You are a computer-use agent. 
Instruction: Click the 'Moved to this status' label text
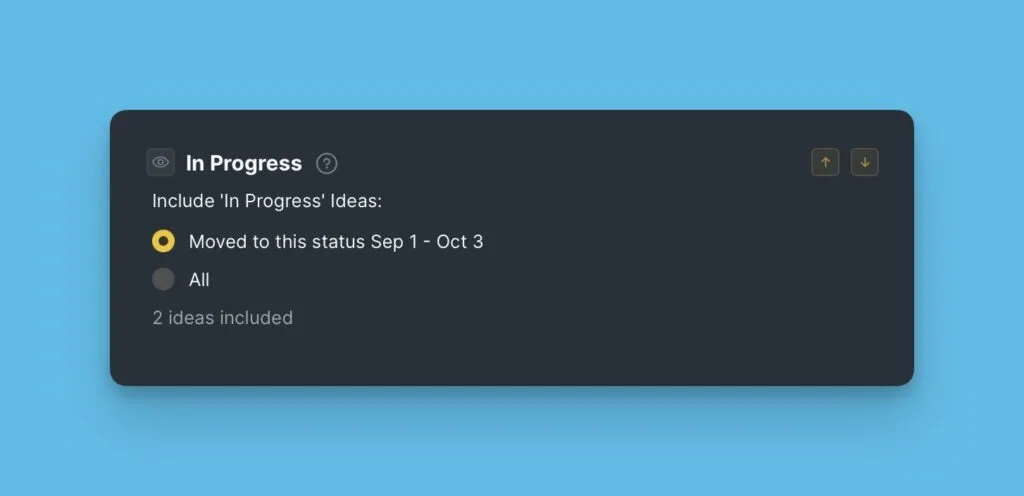pos(277,241)
